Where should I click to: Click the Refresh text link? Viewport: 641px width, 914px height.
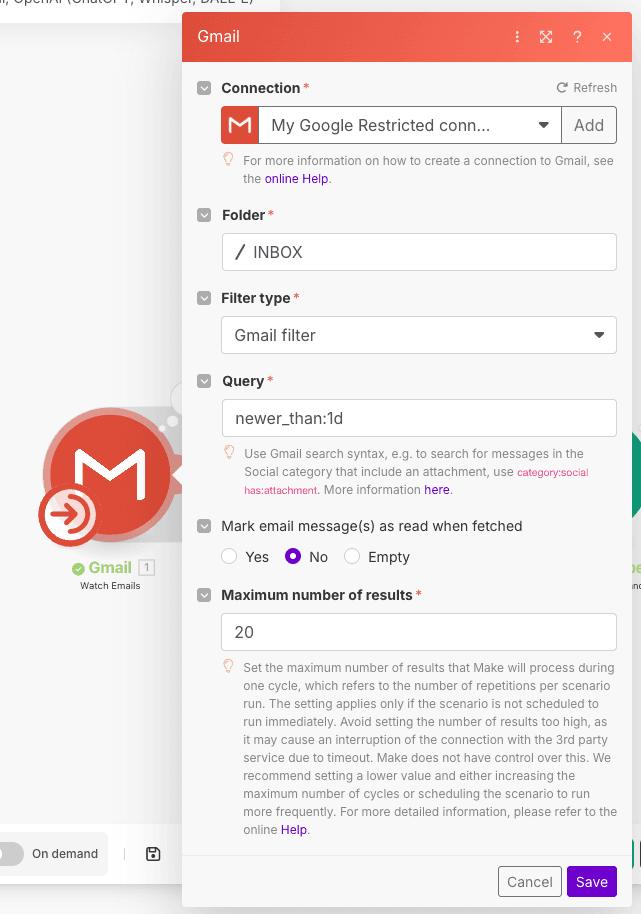(595, 87)
